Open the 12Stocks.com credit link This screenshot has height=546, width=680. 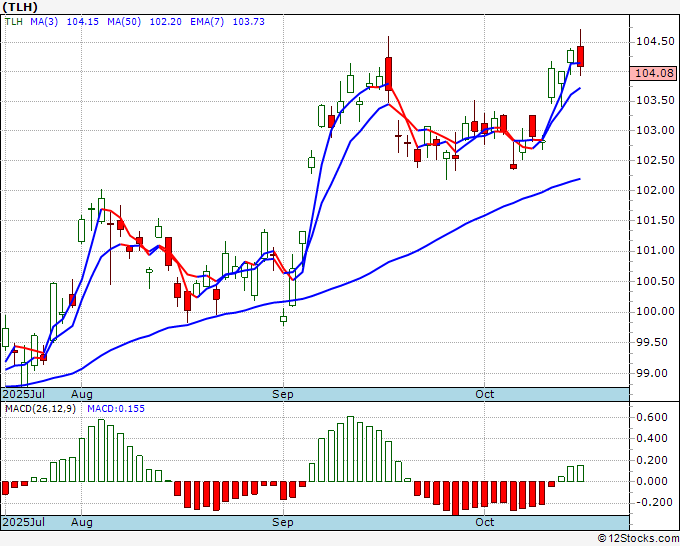(638, 539)
